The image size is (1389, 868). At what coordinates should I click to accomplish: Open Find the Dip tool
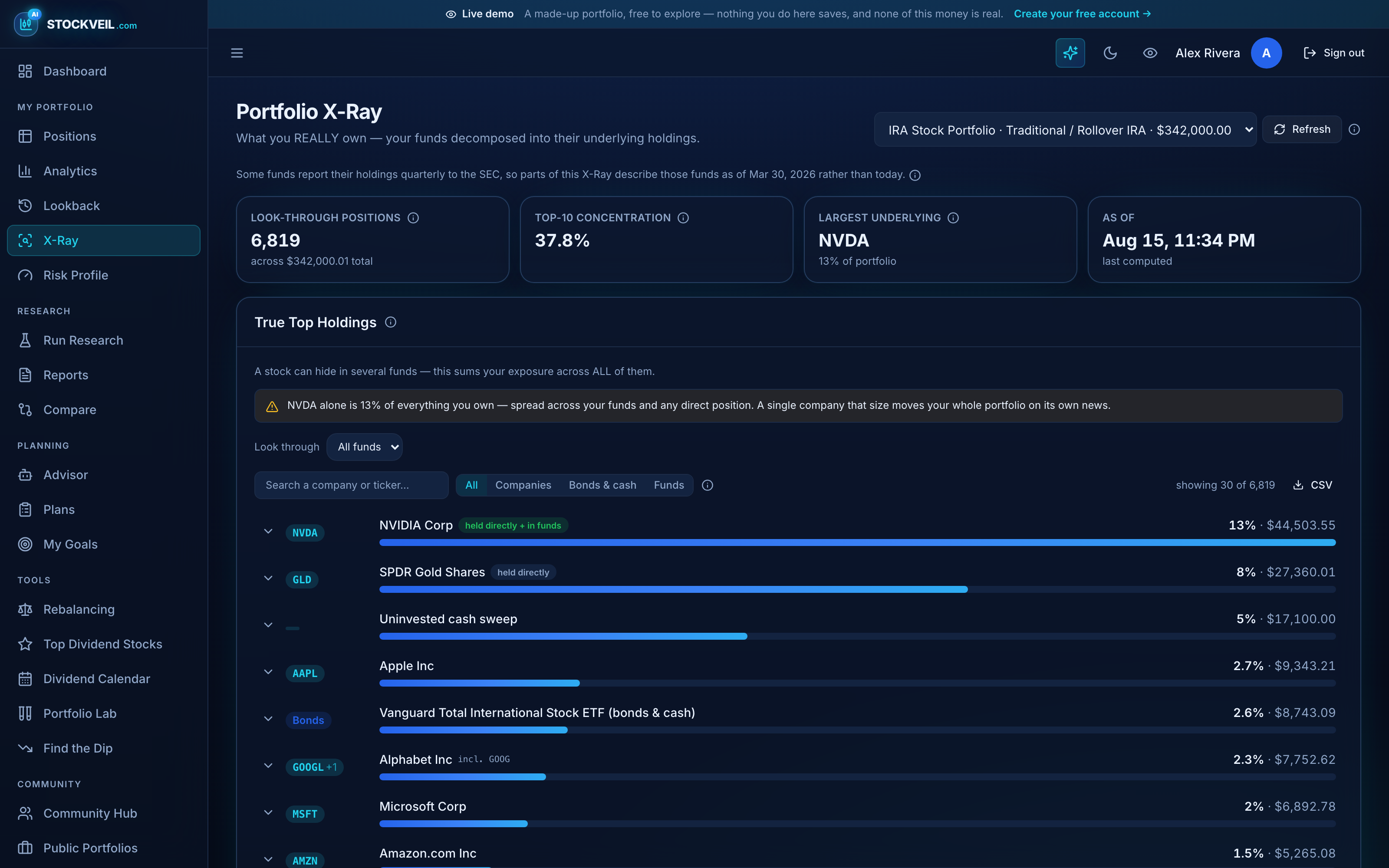[103, 749]
